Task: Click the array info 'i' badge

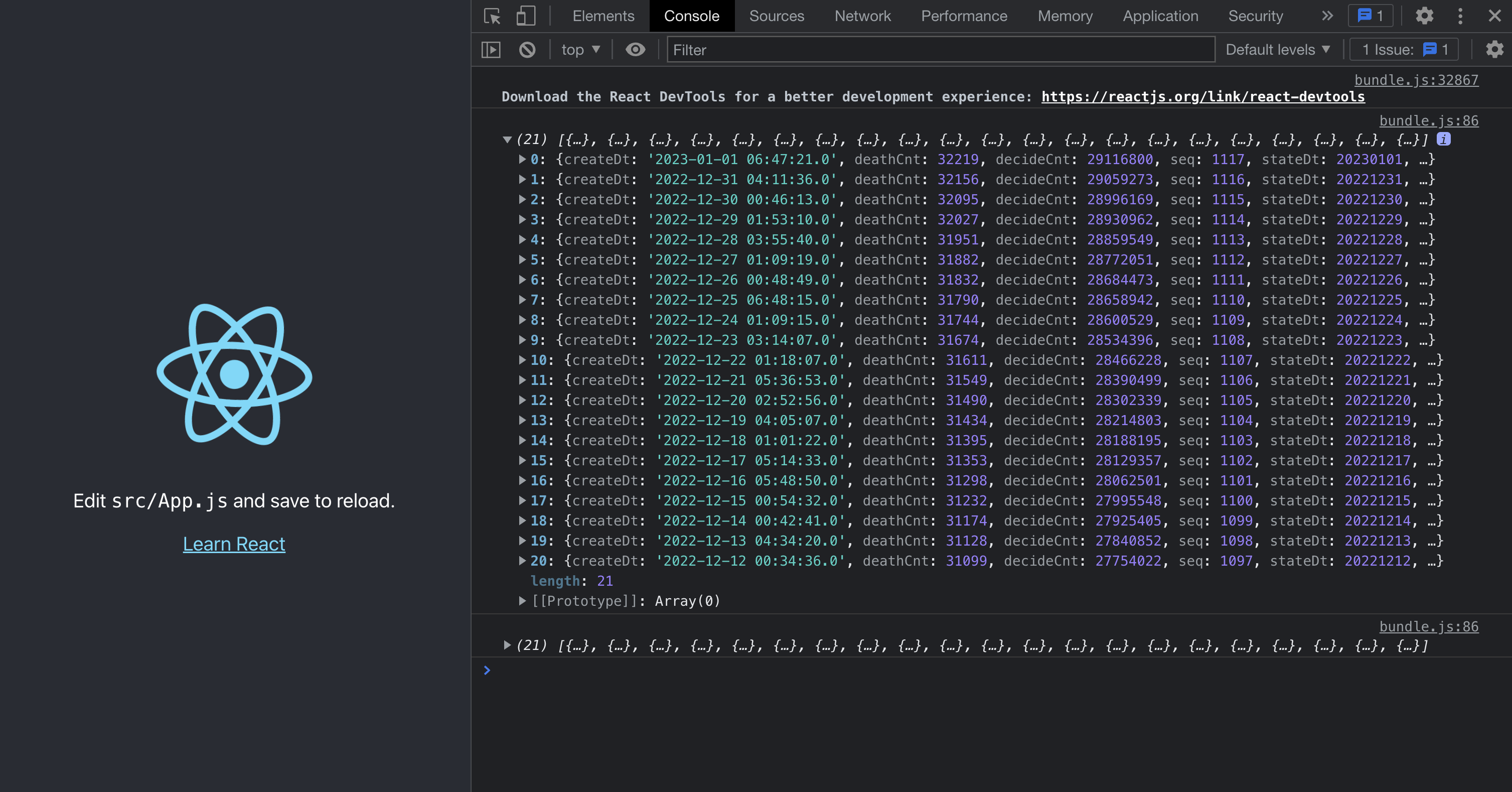Action: pyautogui.click(x=1443, y=139)
